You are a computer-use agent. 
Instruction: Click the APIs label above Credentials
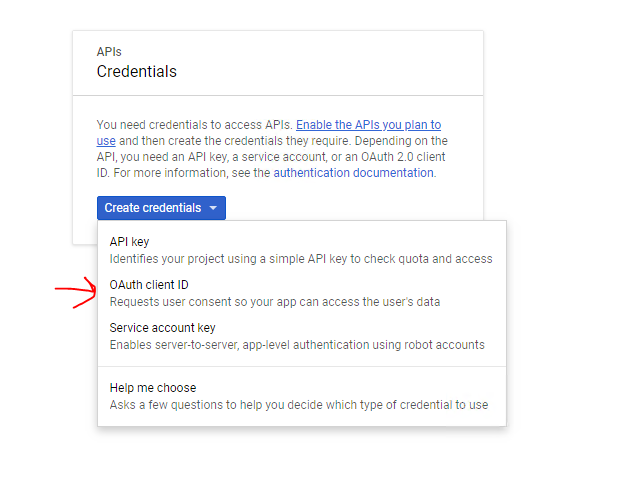coord(109,52)
